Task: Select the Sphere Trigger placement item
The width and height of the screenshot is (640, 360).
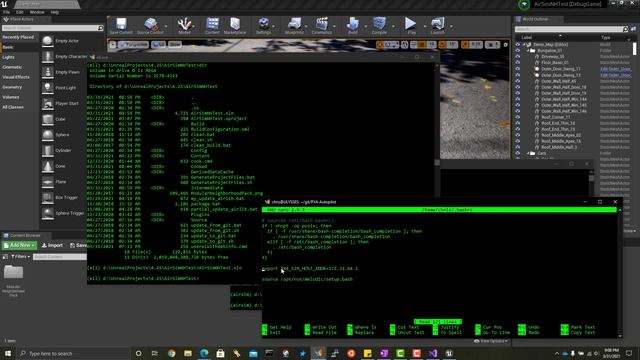Action: (x=64, y=213)
